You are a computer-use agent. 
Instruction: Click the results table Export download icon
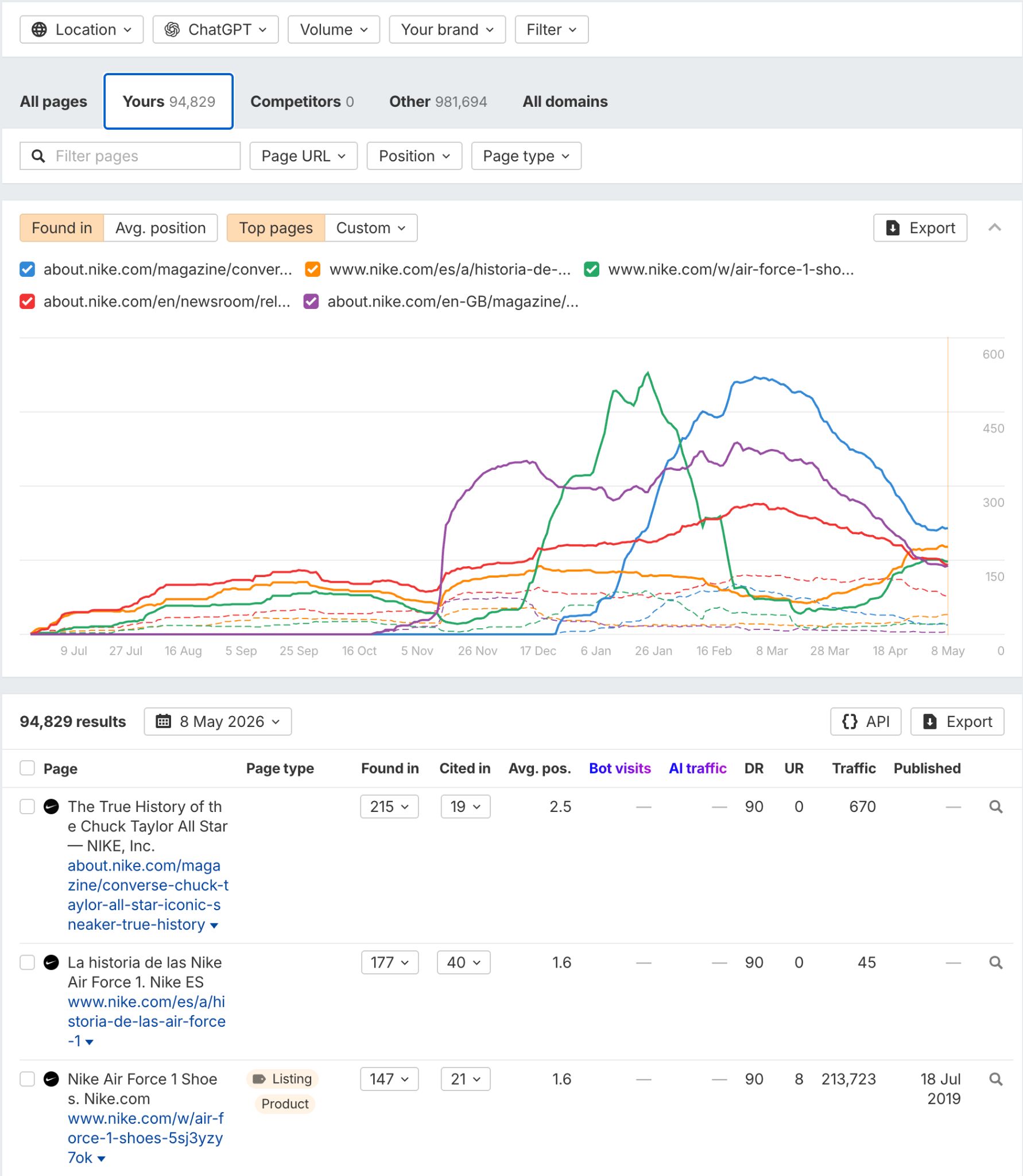(x=930, y=721)
